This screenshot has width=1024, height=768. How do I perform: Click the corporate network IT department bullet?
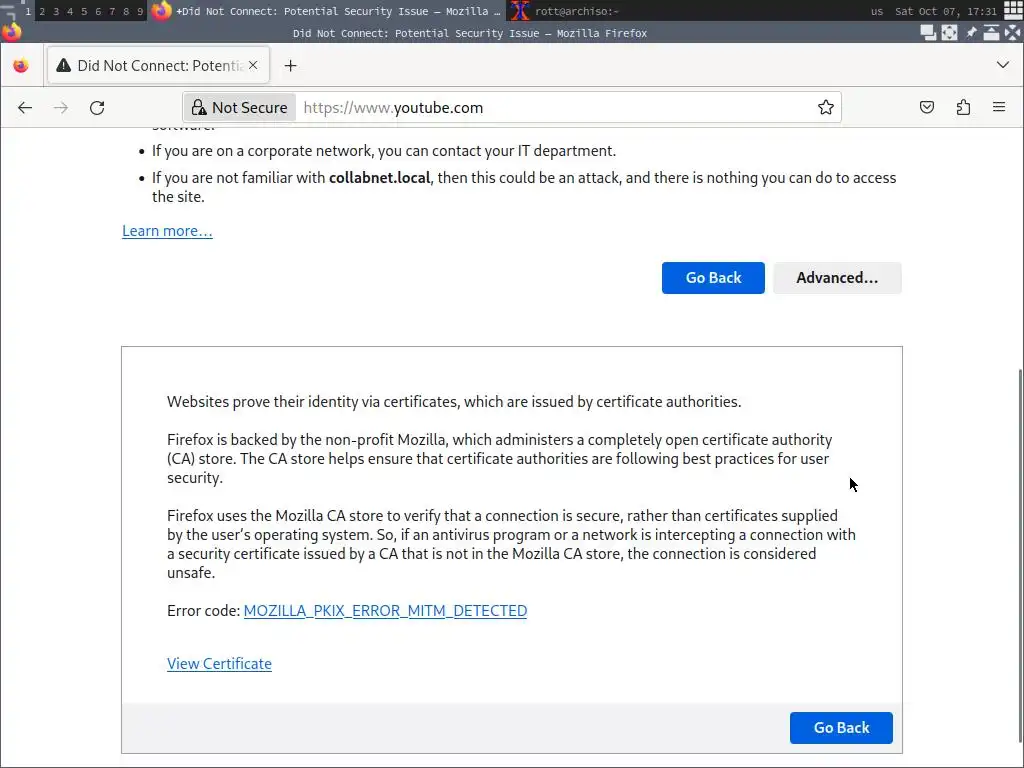[384, 151]
